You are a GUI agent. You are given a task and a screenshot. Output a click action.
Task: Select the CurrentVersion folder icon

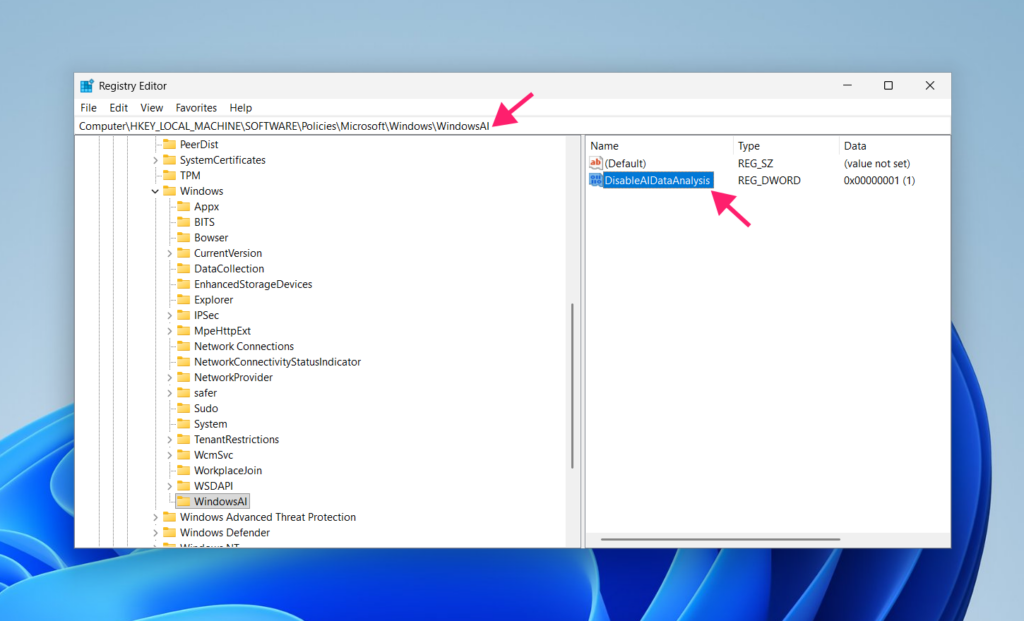pyautogui.click(x=184, y=253)
